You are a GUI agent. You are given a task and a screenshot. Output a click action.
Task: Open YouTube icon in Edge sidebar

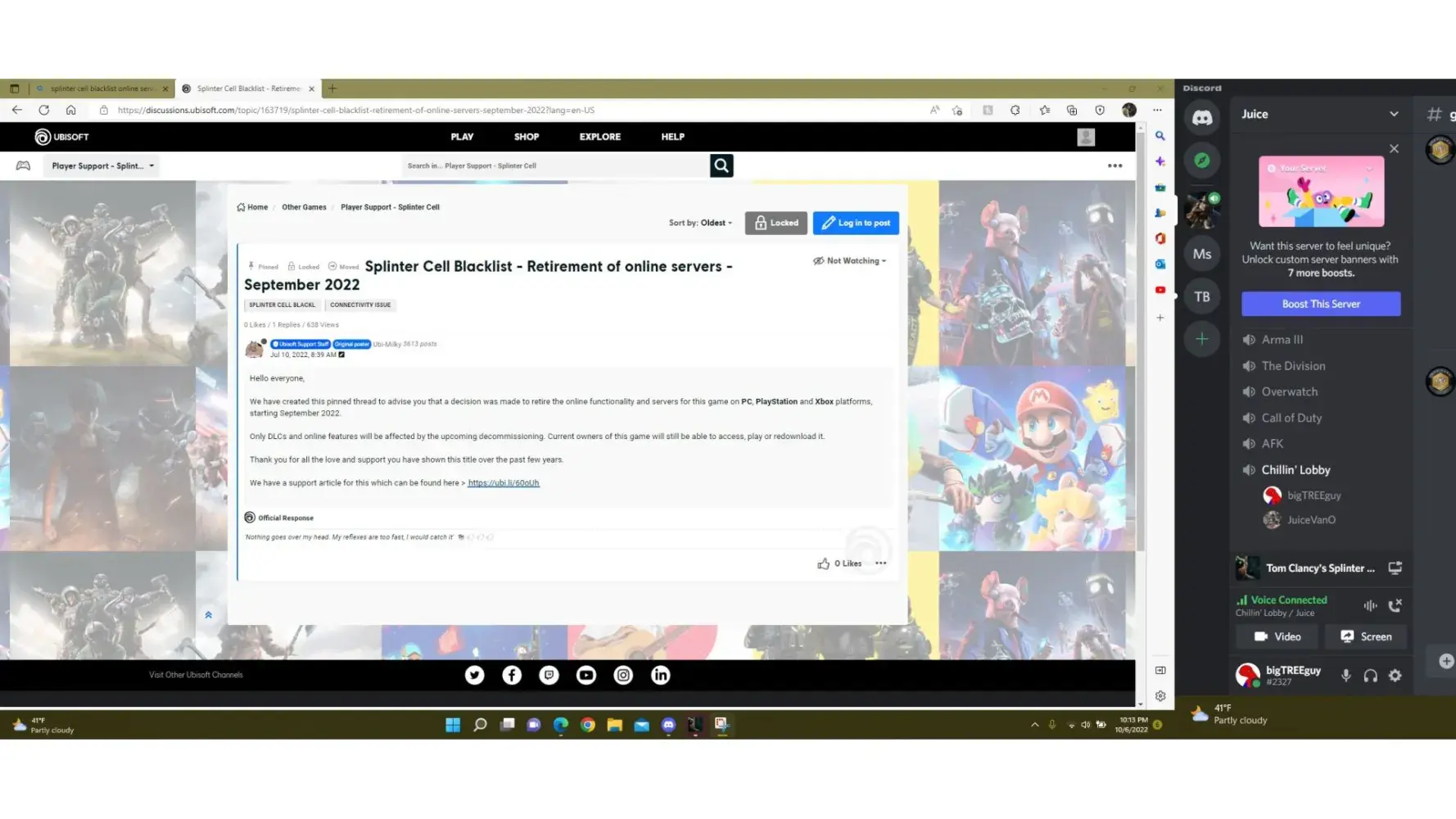[x=1160, y=290]
